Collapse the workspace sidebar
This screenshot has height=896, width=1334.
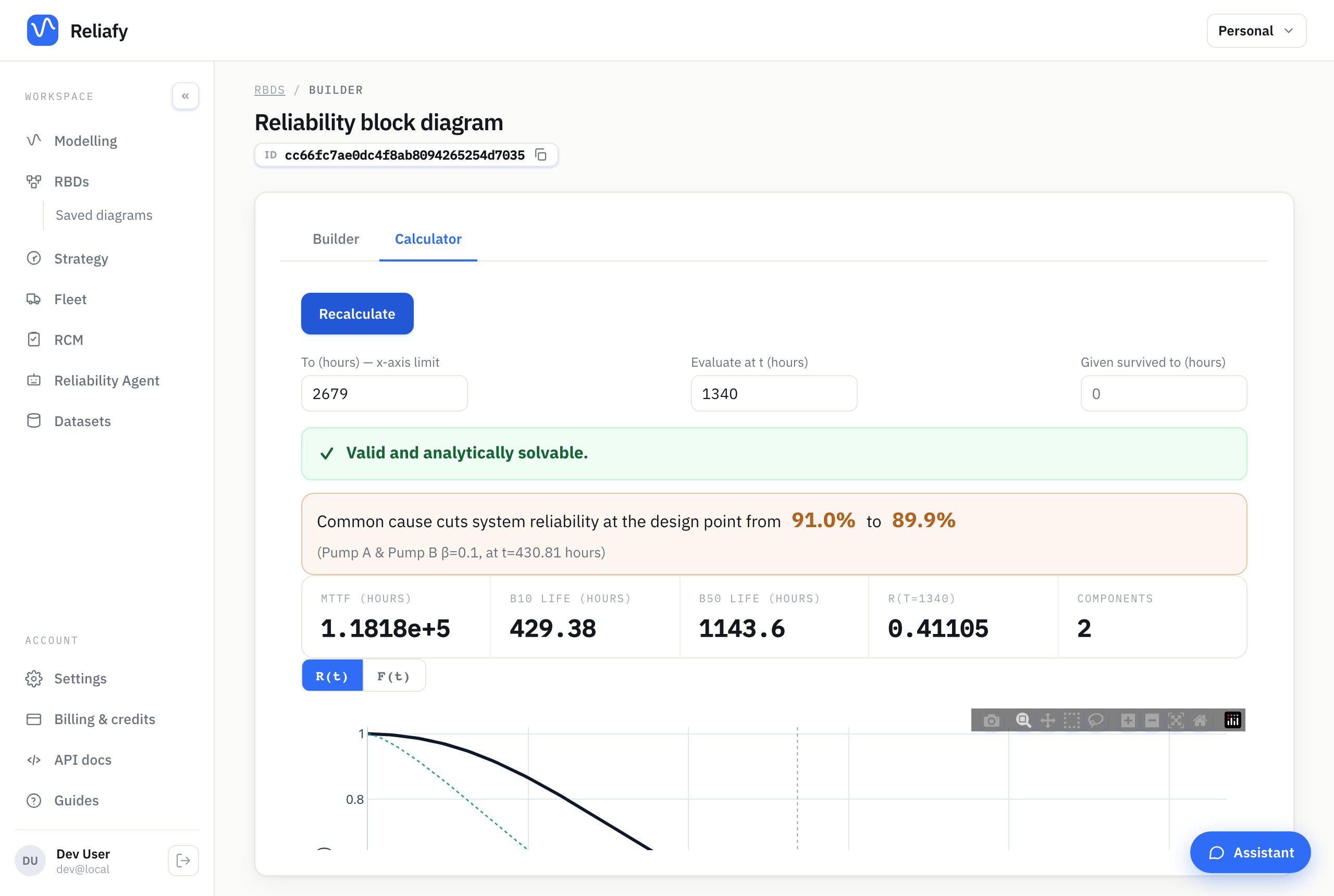[x=185, y=96]
